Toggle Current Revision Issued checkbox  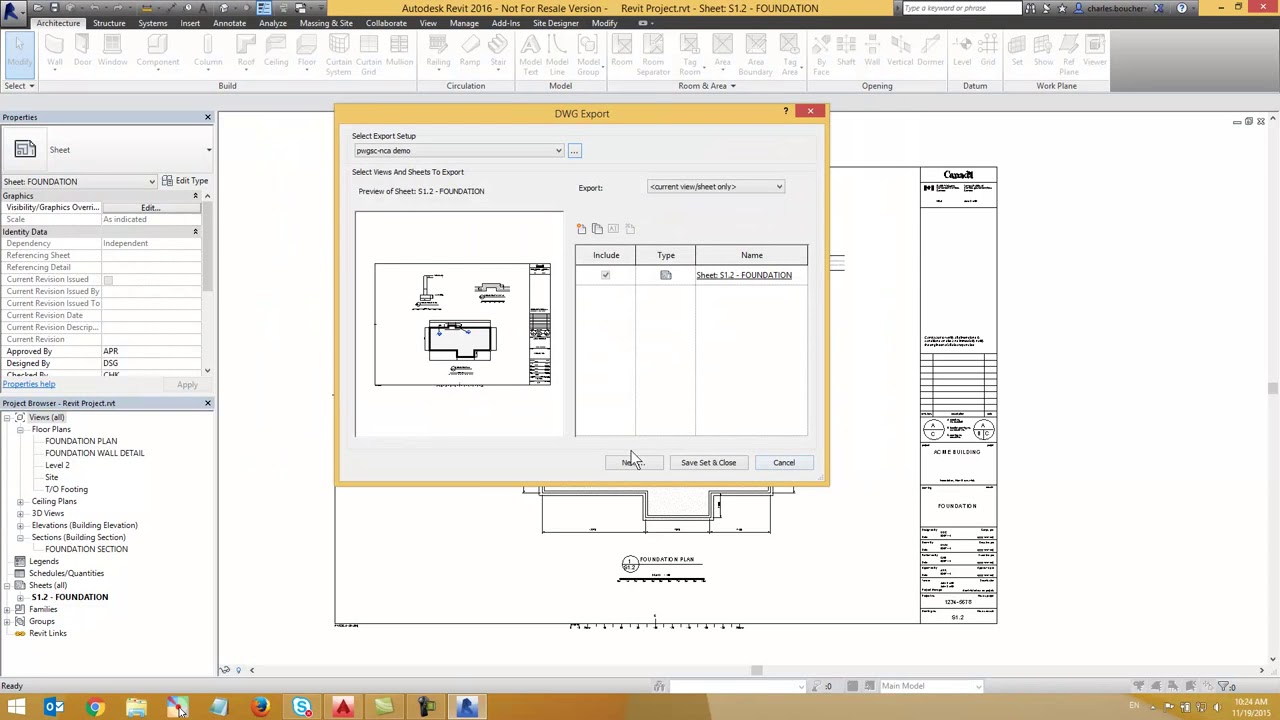pyautogui.click(x=108, y=280)
